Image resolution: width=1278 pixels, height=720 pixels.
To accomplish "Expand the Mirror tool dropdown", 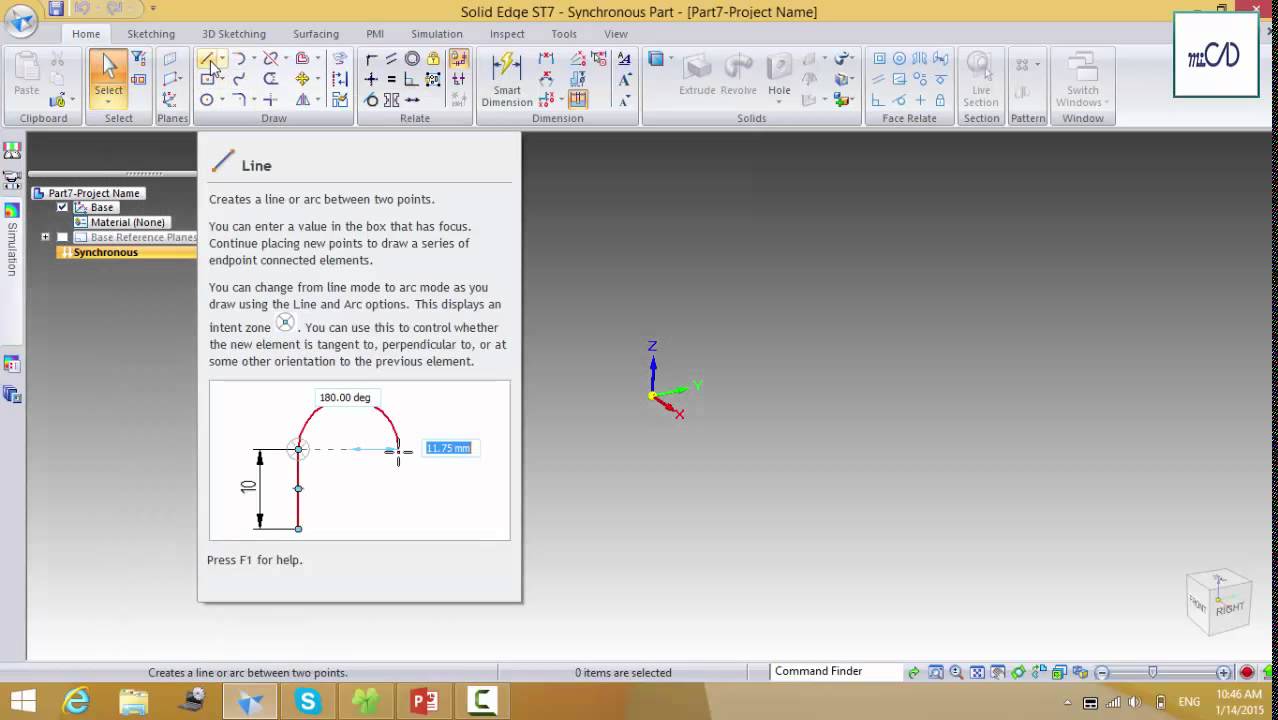I will [x=318, y=99].
